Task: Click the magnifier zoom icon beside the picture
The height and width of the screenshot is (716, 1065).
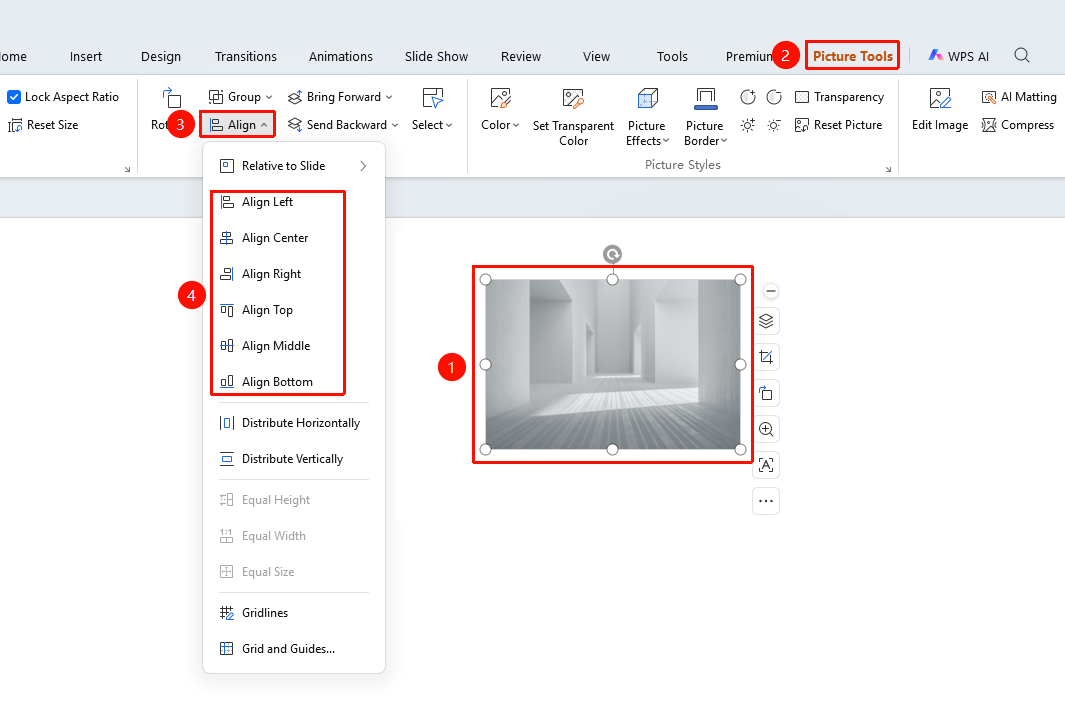Action: pos(766,429)
